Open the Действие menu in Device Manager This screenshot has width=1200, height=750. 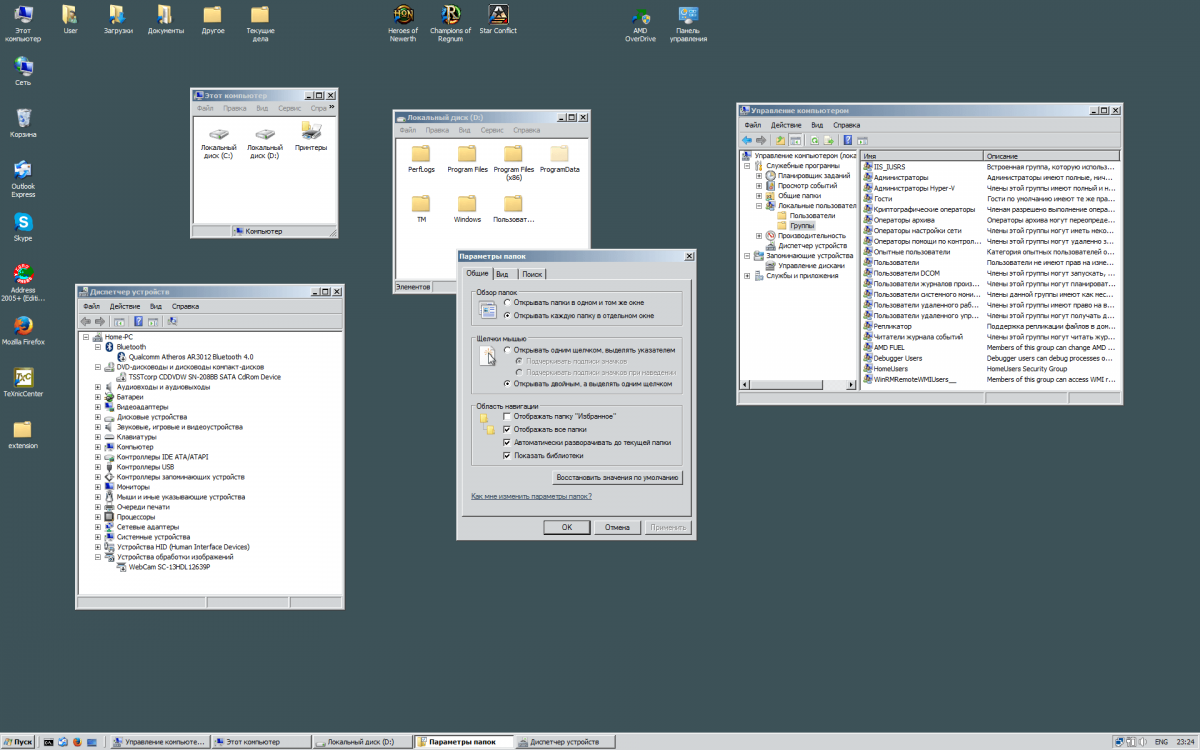pos(124,306)
